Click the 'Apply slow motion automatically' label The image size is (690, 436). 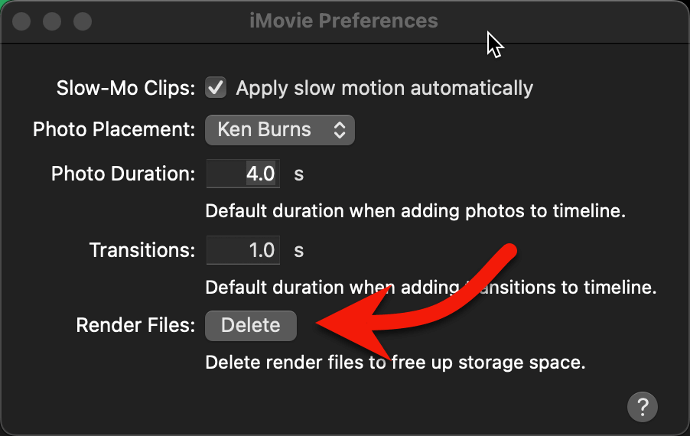[384, 88]
